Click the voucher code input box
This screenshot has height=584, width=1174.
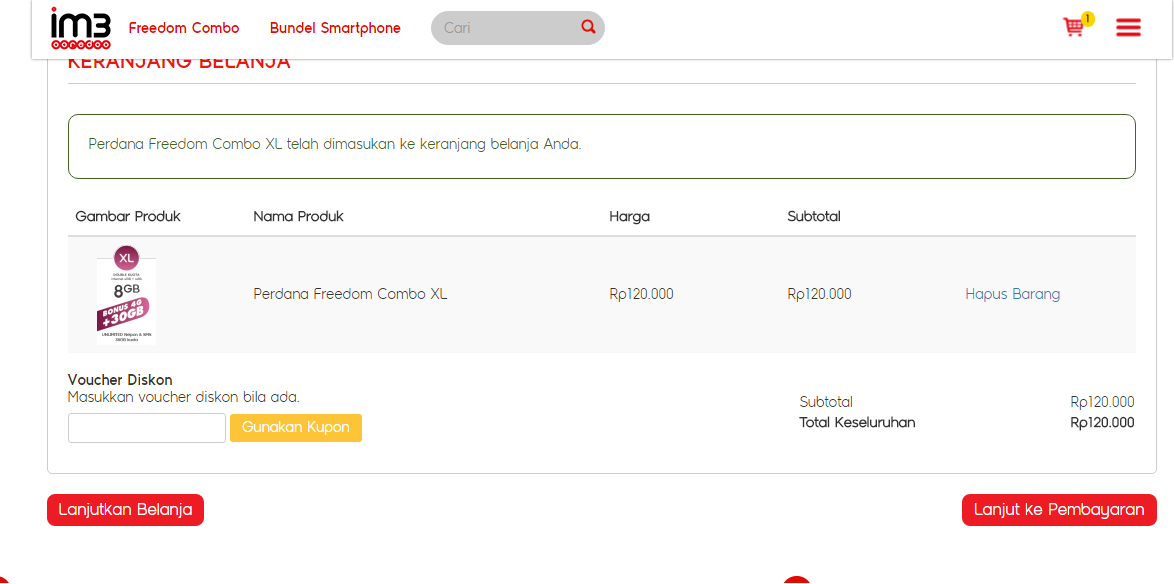coord(147,428)
